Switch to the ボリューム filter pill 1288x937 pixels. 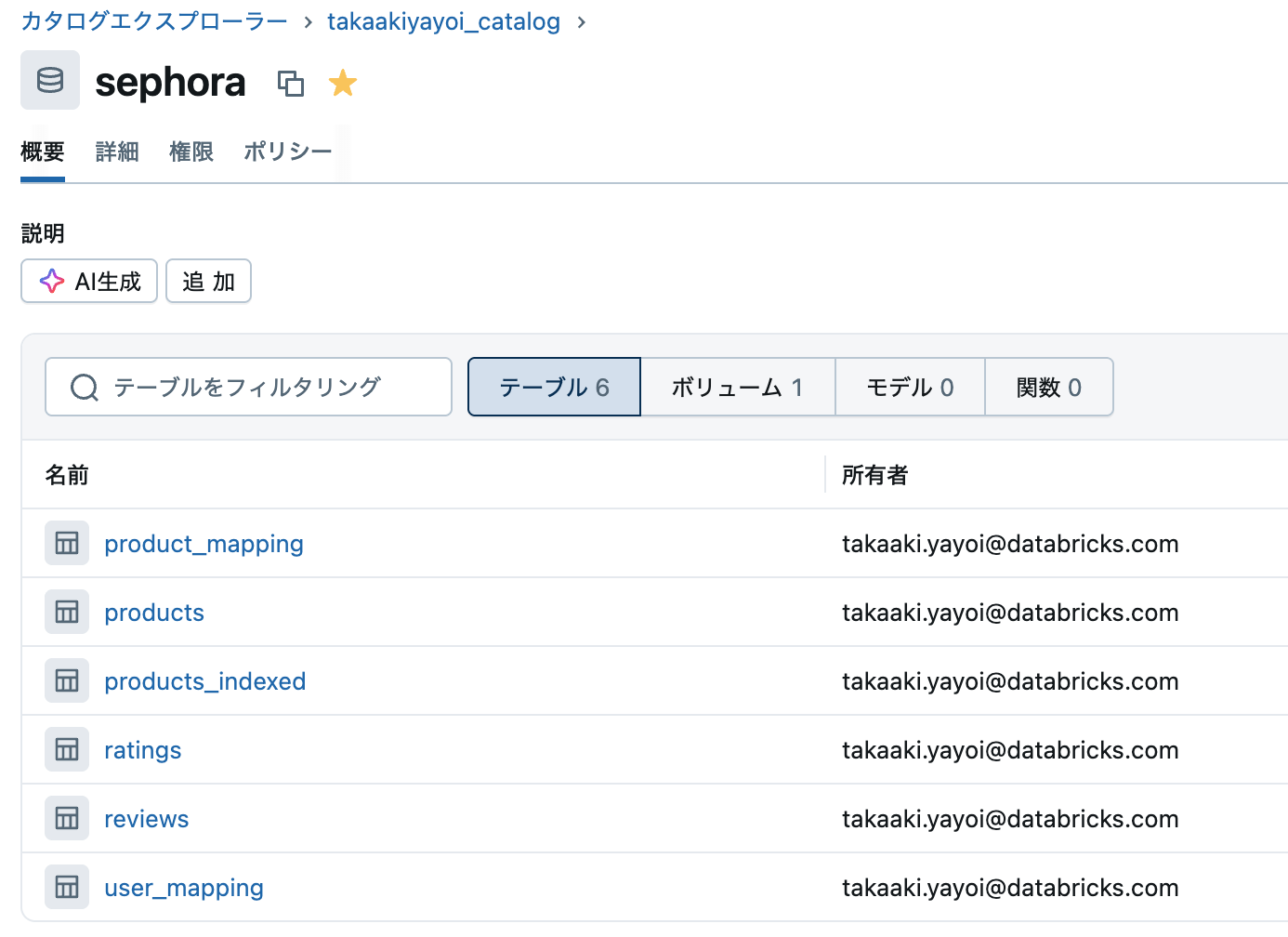pos(738,387)
